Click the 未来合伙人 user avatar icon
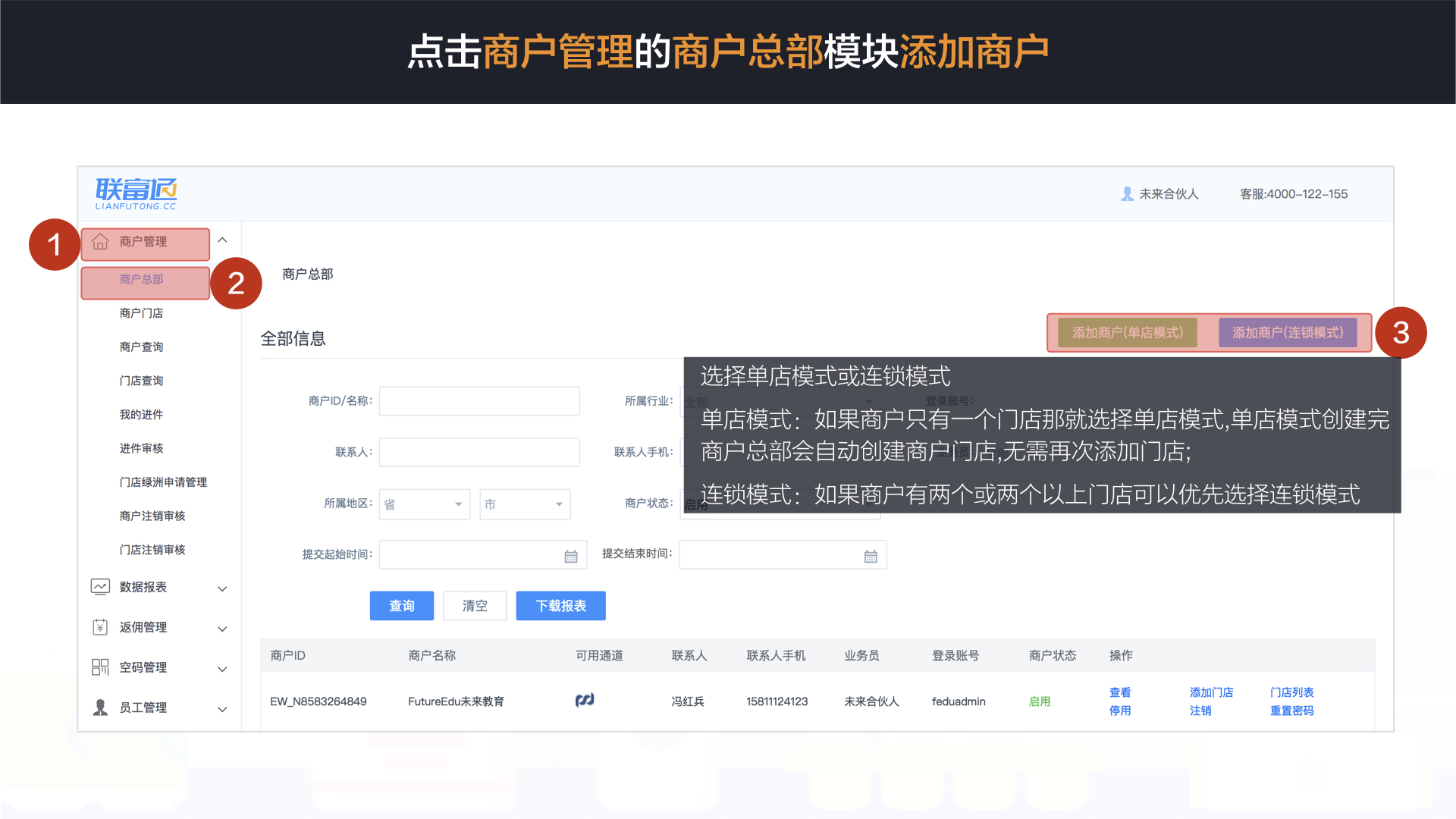The image size is (1456, 819). pos(1127,194)
